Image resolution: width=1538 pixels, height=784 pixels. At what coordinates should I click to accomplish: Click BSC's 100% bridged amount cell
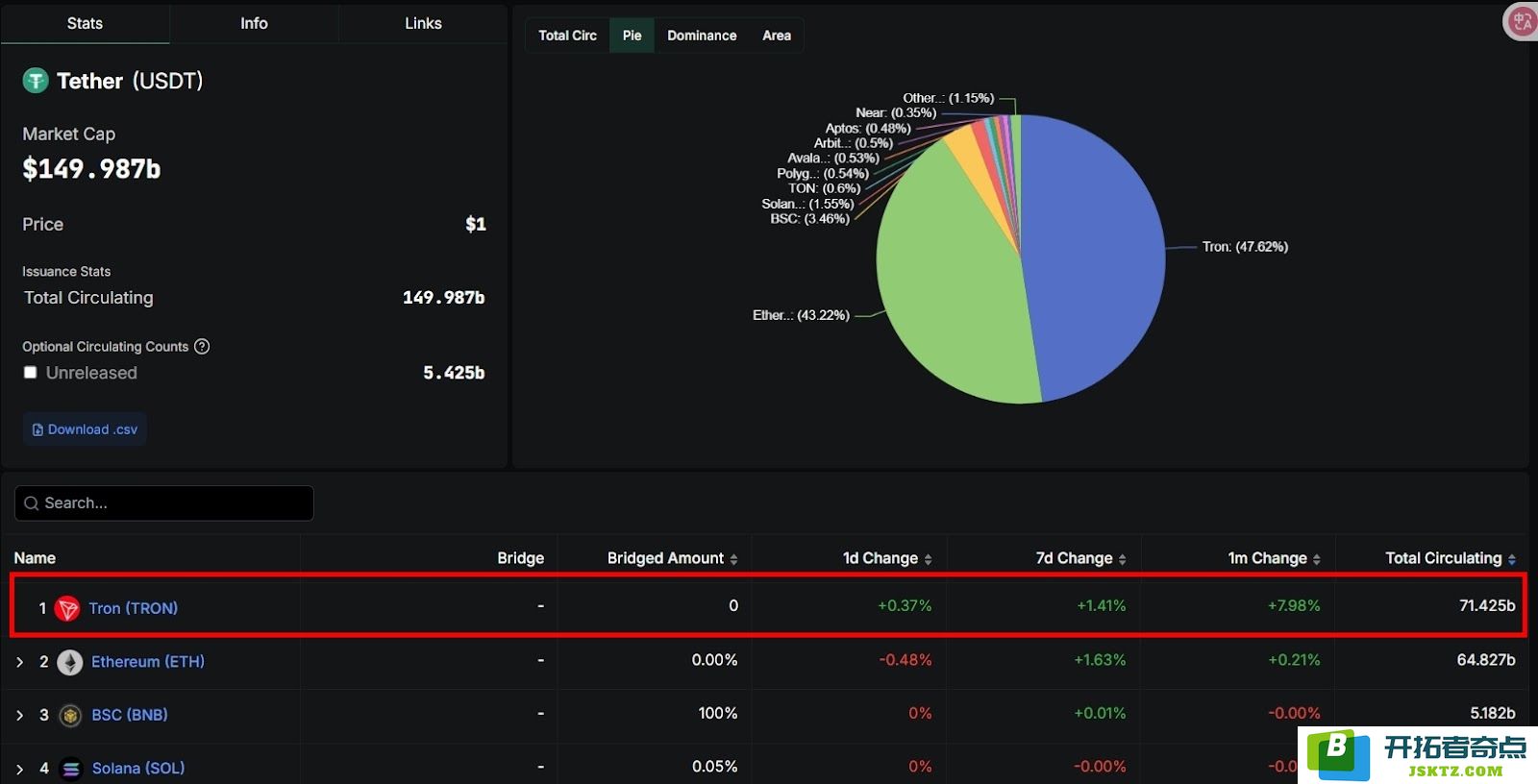pyautogui.click(x=718, y=714)
